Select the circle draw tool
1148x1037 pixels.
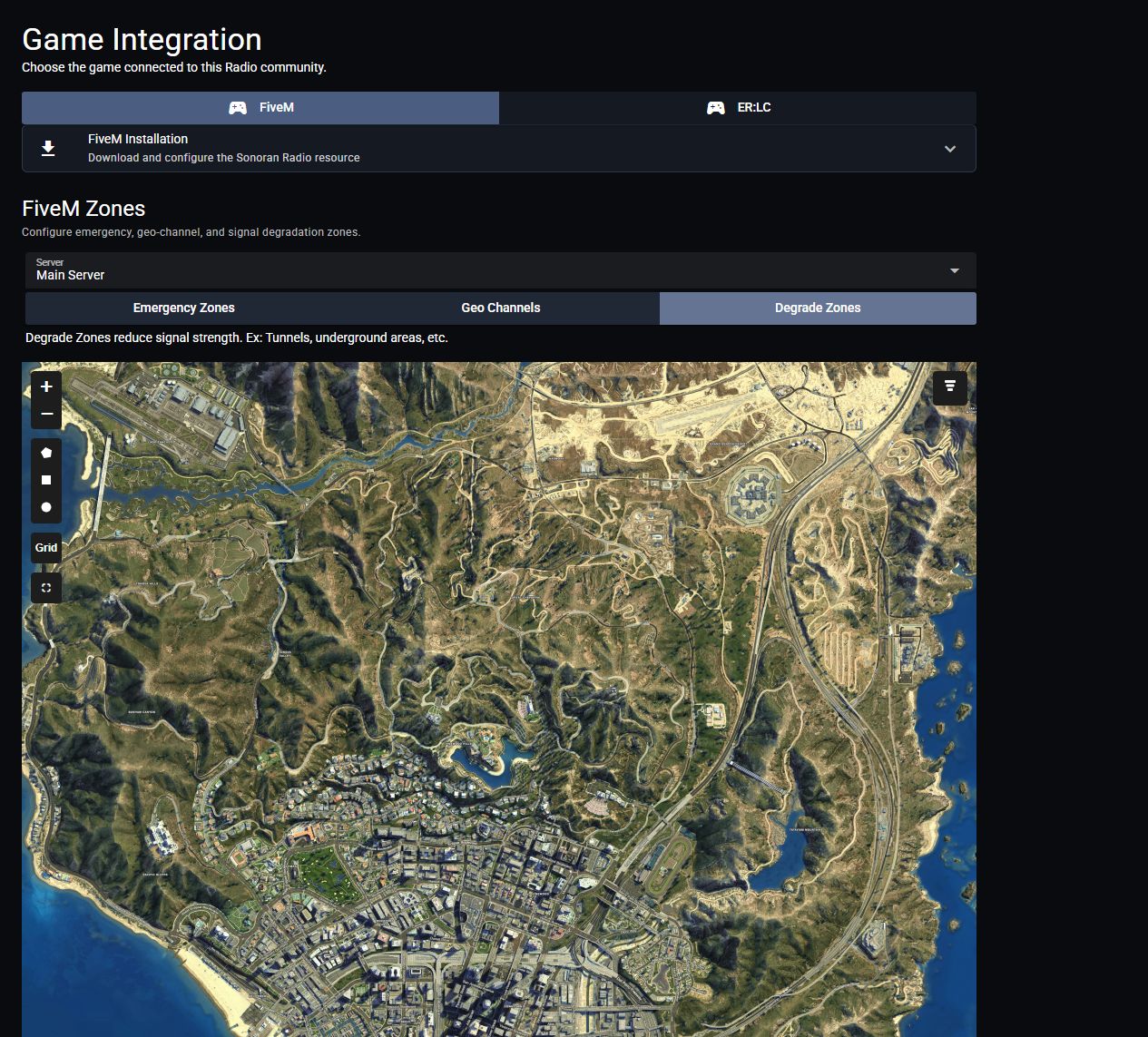point(46,507)
